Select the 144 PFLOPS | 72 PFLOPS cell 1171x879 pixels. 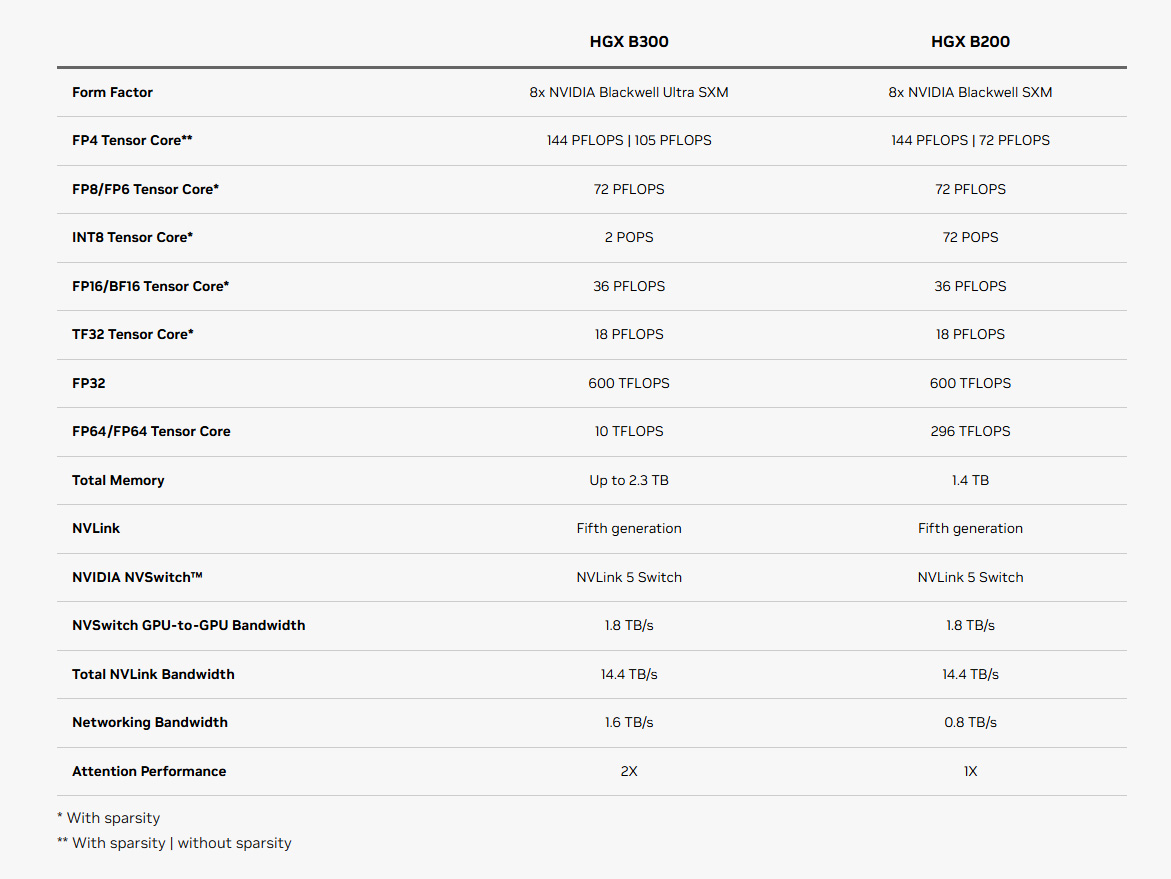pyautogui.click(x=970, y=140)
